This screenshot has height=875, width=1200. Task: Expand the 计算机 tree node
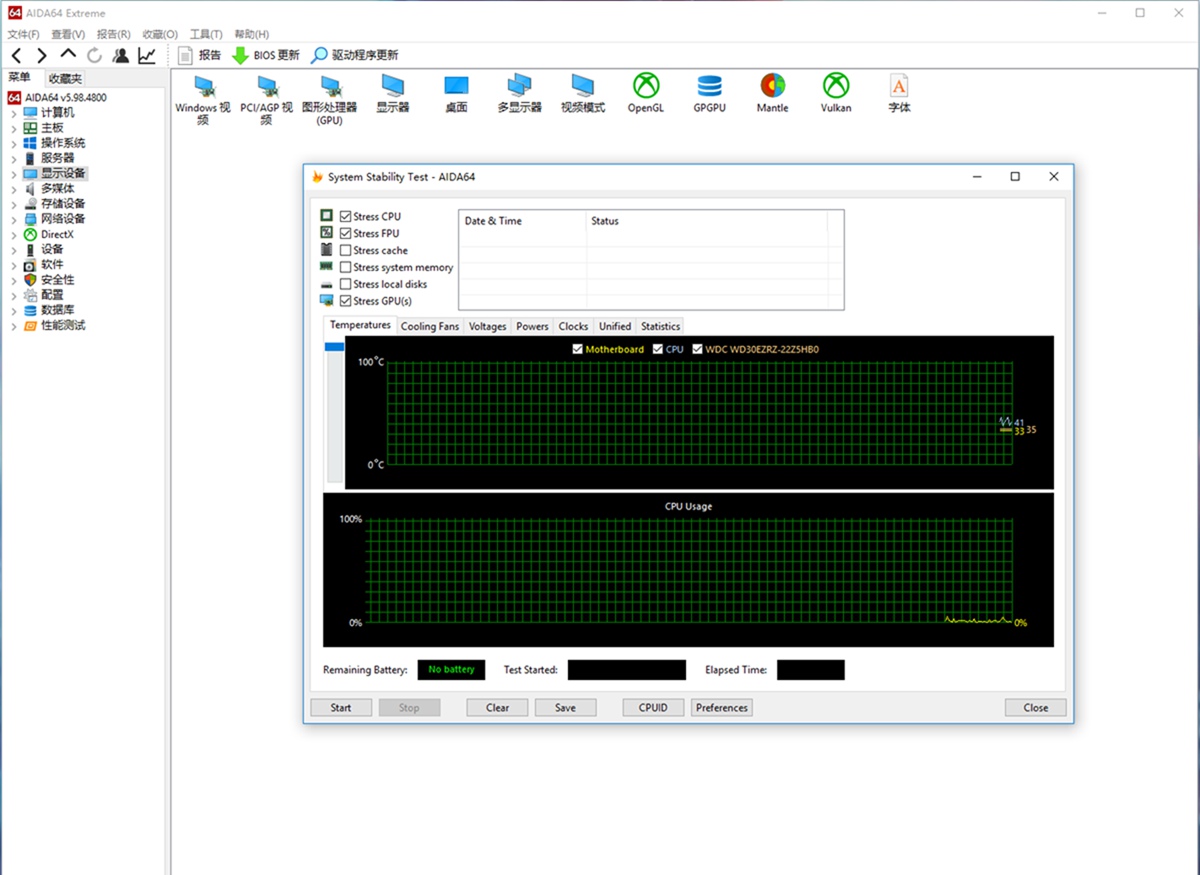[x=14, y=113]
